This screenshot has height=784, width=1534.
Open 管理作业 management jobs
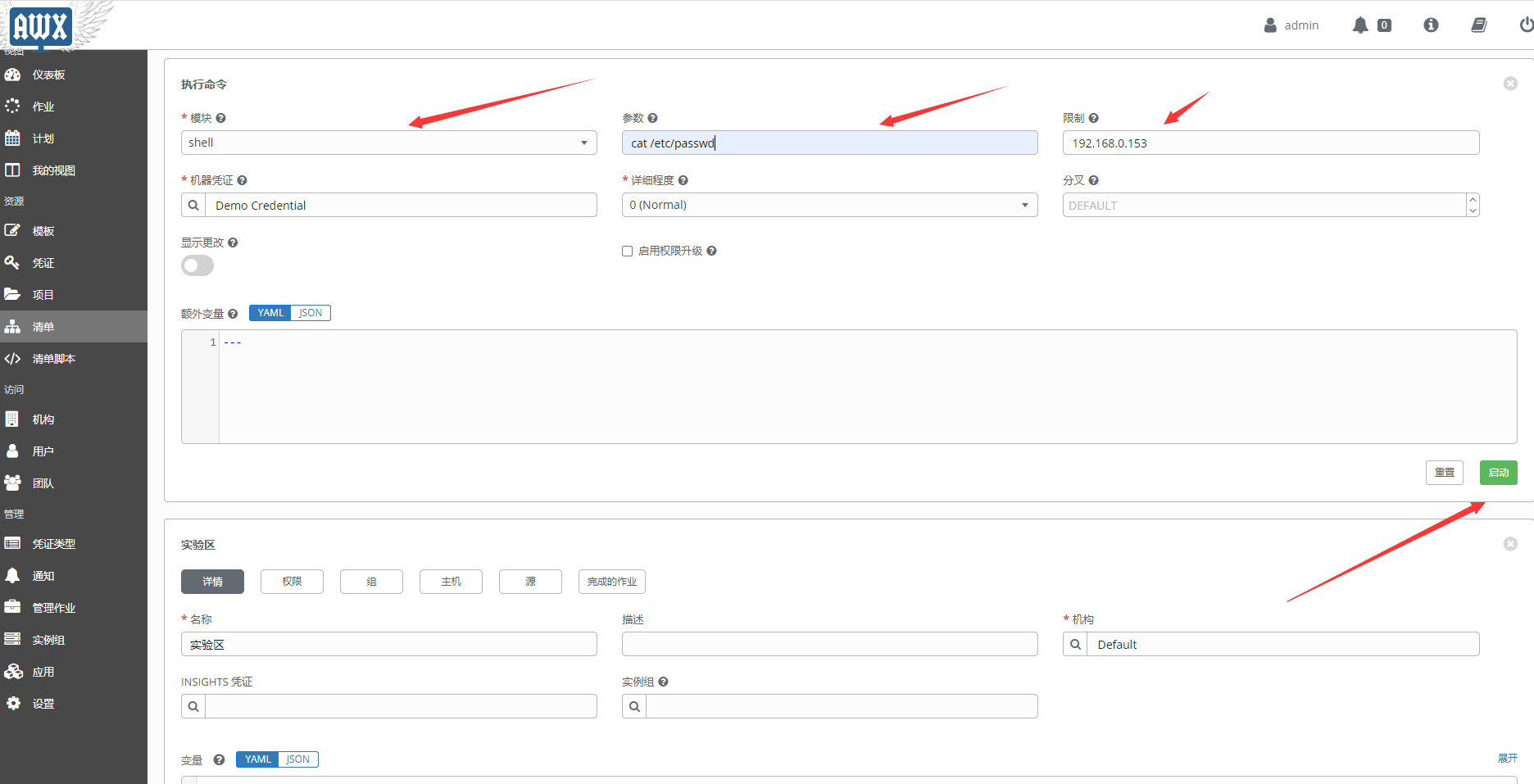[x=53, y=608]
